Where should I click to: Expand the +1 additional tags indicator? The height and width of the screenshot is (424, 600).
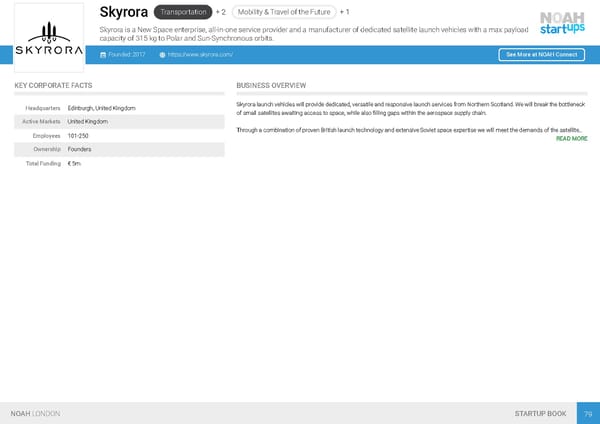344,12
